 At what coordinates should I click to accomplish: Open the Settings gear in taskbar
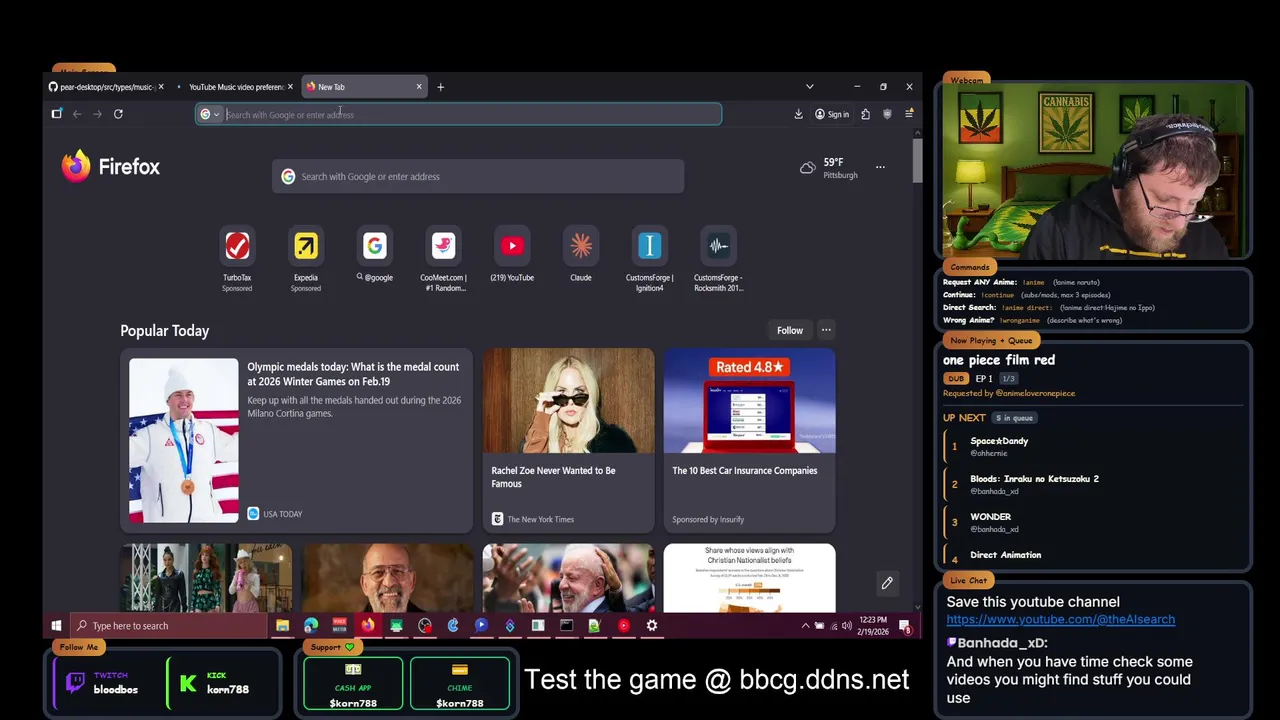point(652,626)
